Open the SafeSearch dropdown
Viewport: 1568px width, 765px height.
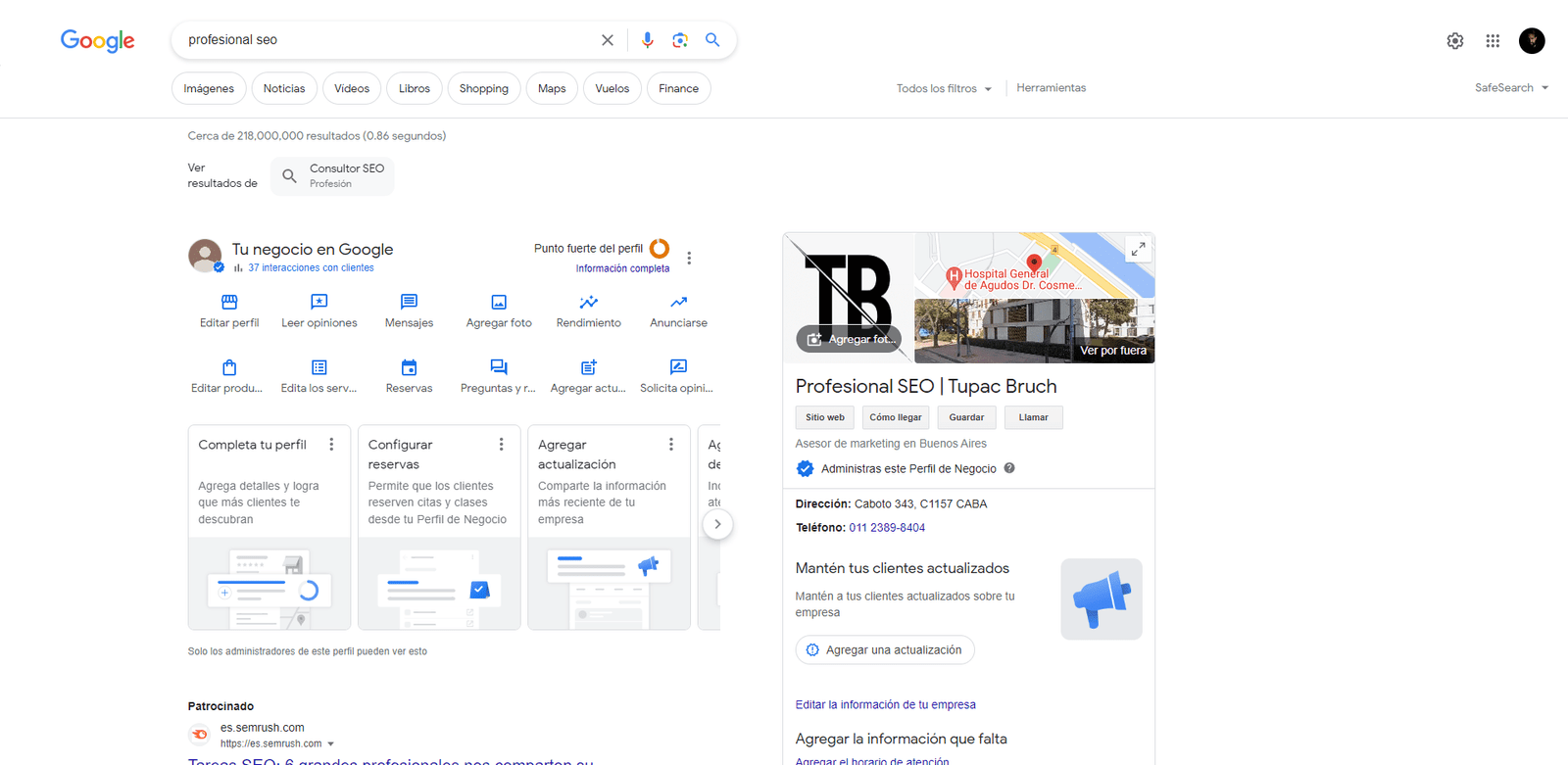(x=1511, y=88)
